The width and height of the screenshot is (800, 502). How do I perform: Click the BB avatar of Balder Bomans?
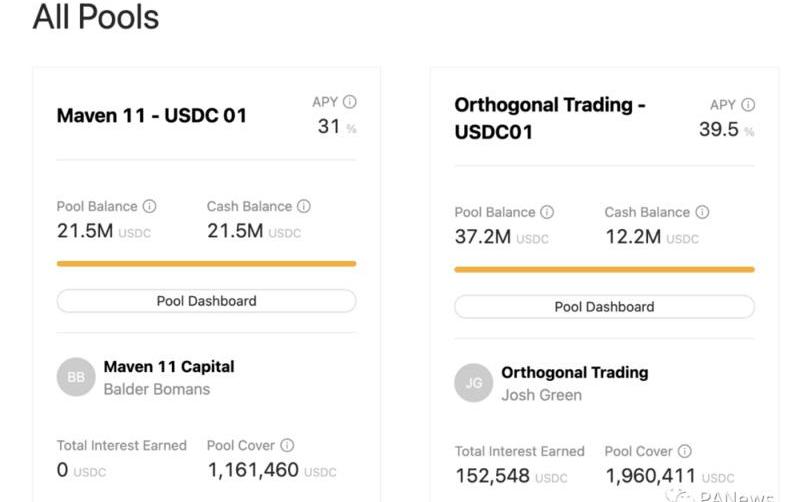76,377
